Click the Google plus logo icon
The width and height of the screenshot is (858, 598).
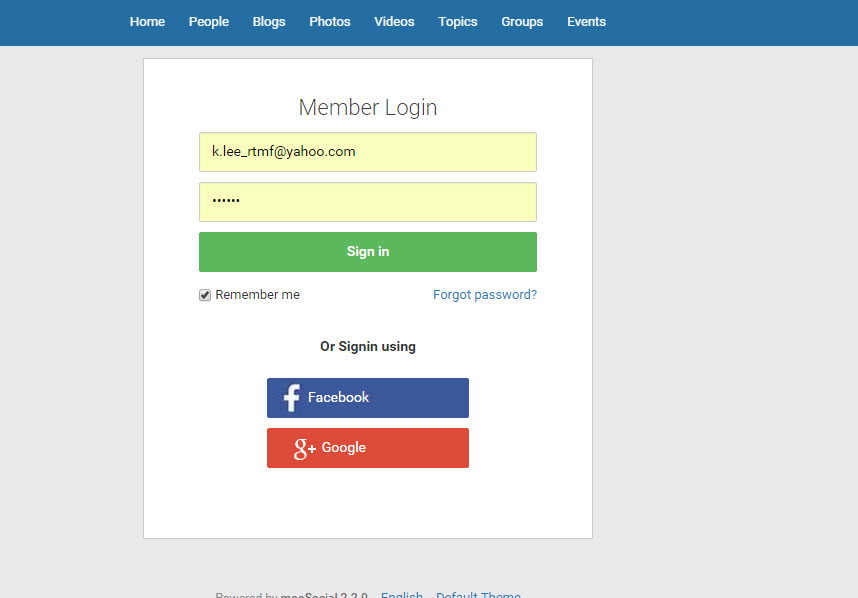click(x=304, y=449)
